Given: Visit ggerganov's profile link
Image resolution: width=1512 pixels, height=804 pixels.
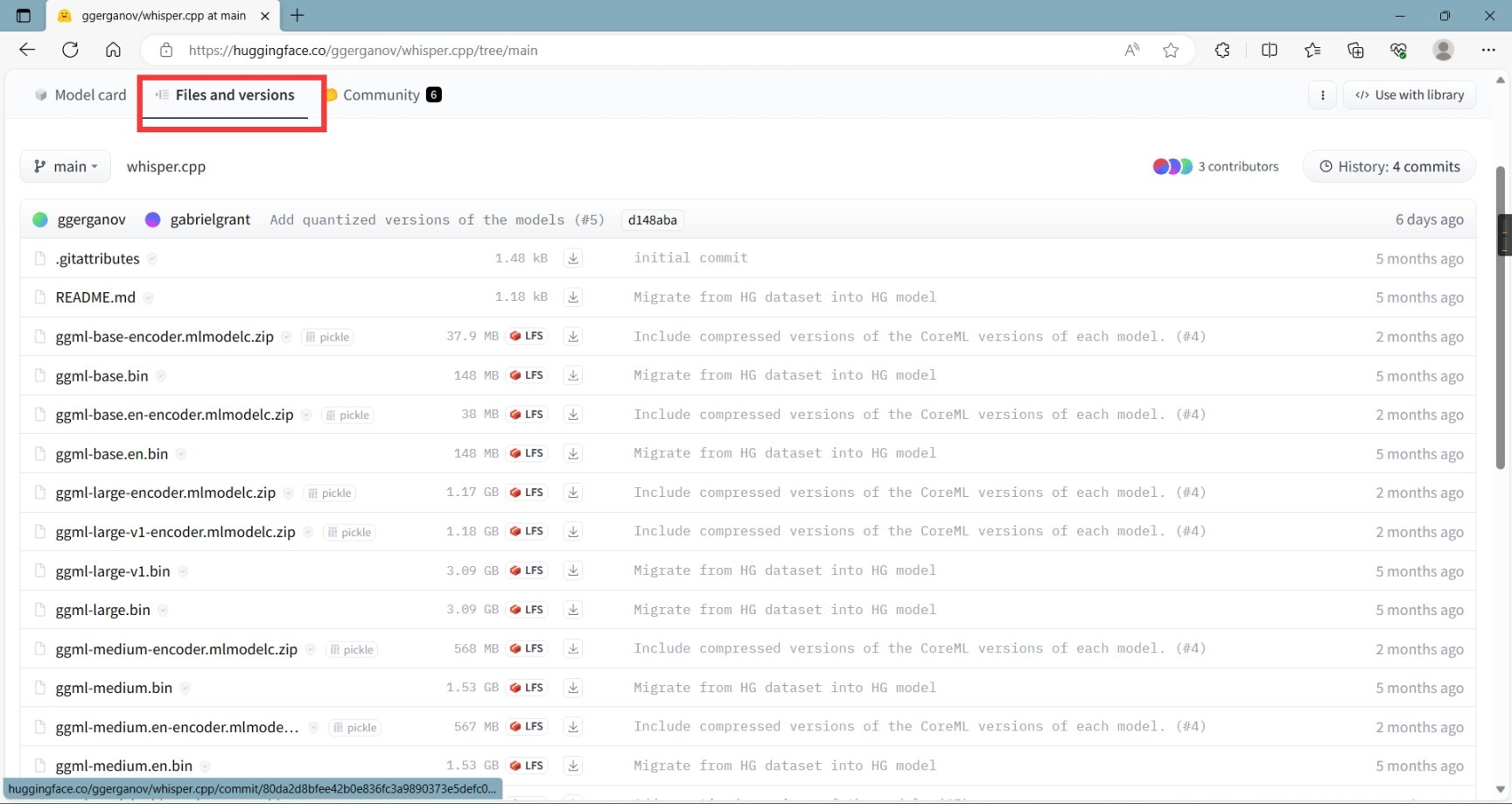Looking at the screenshot, I should [x=92, y=220].
